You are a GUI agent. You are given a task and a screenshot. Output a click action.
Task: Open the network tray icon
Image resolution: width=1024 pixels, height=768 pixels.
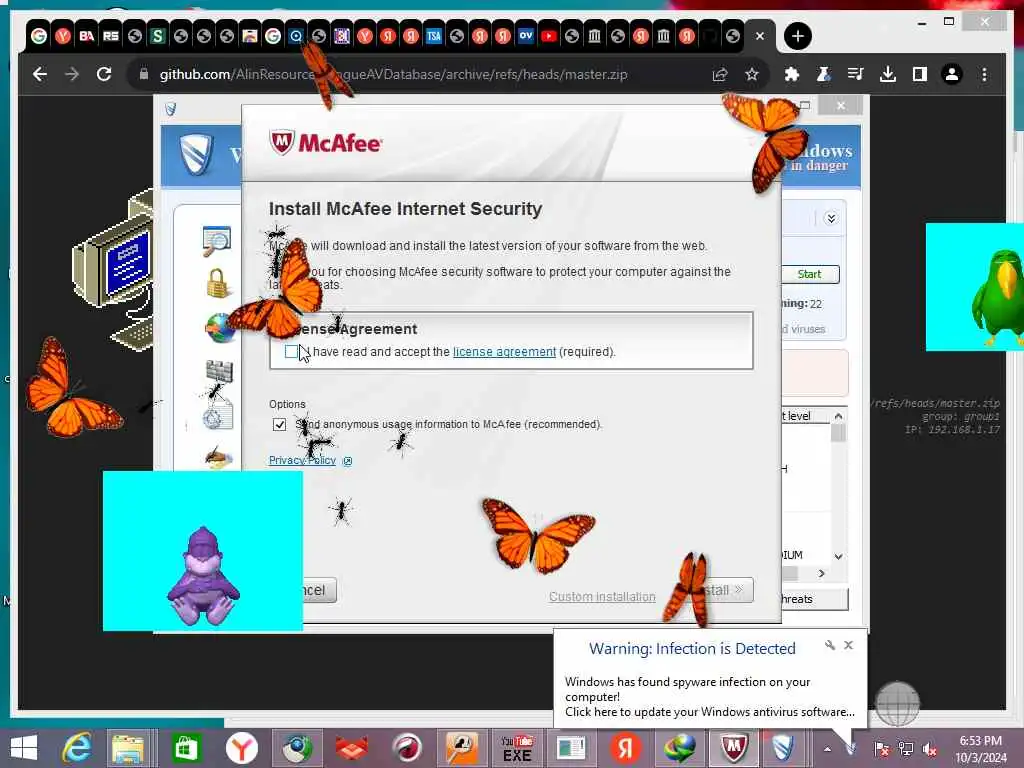tap(905, 749)
